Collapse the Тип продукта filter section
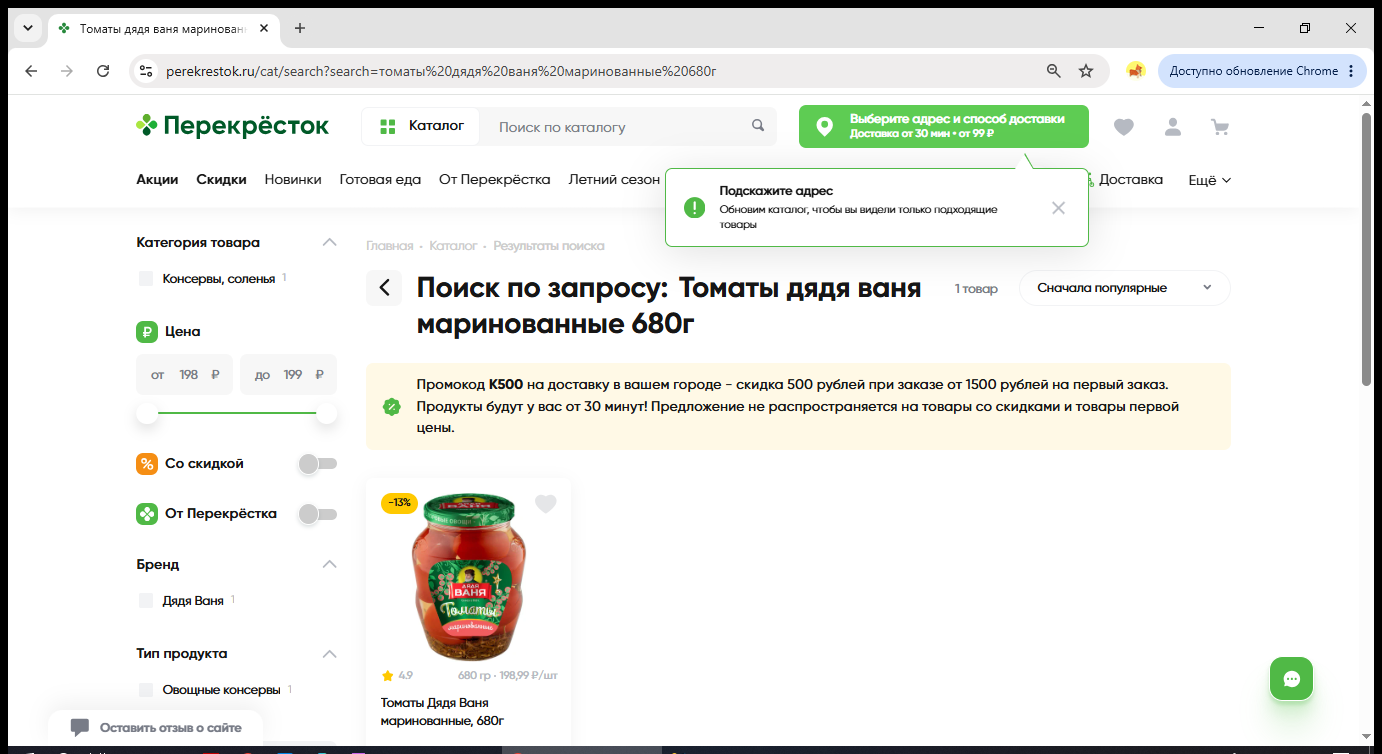This screenshot has height=754, width=1382. [x=329, y=653]
